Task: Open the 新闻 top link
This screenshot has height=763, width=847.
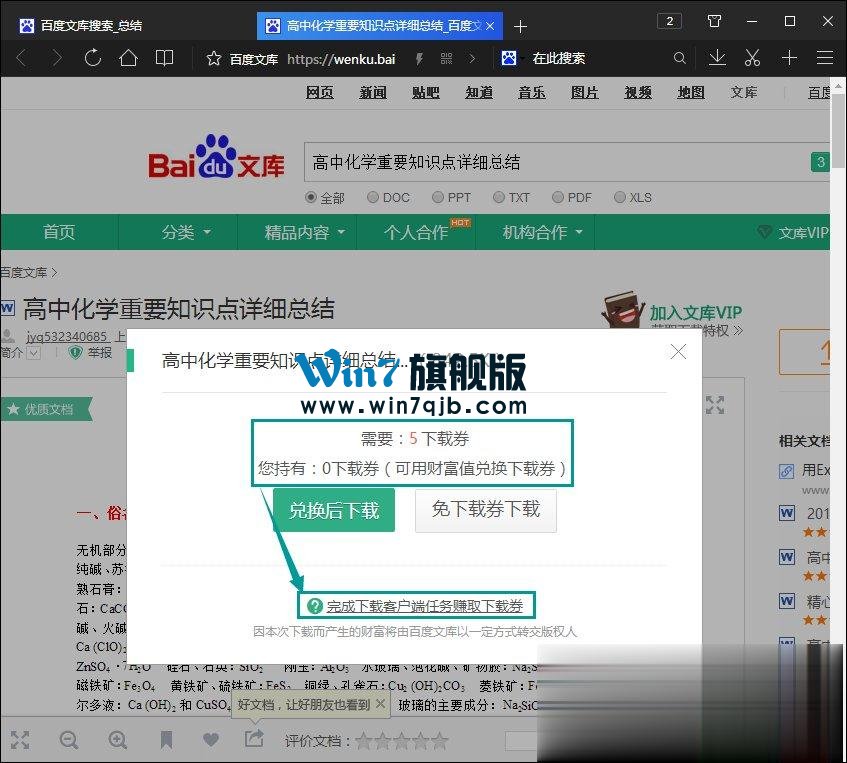Action: [x=373, y=92]
